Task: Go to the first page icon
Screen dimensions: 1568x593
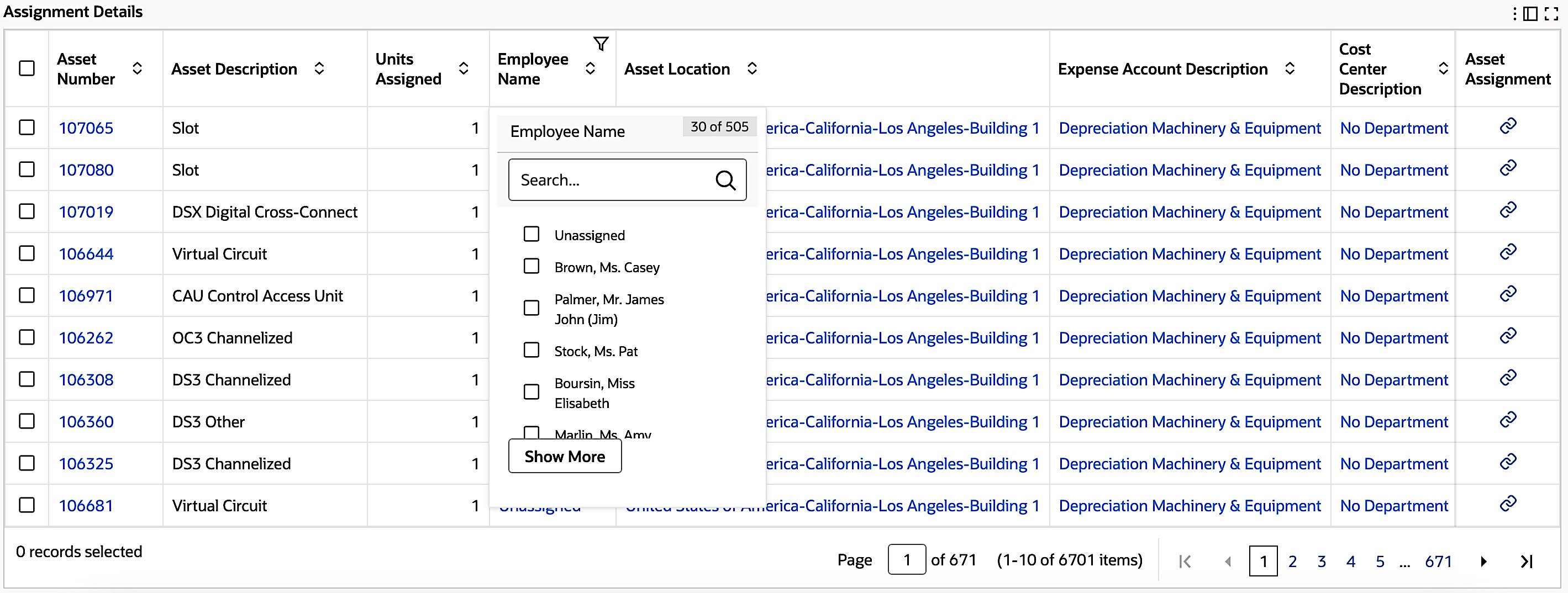Action: click(x=1185, y=562)
